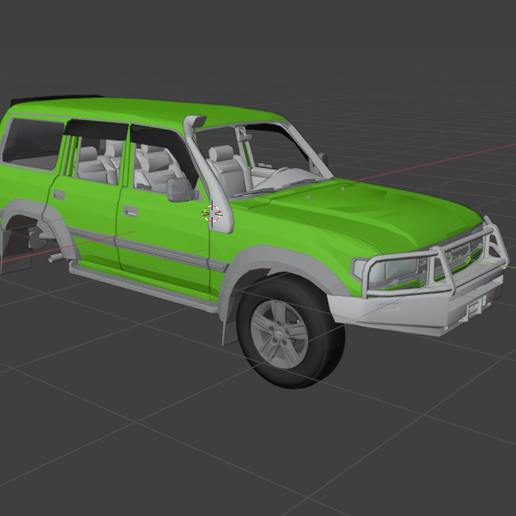
Task: Select the green roof of the SUV
Action: (147, 112)
